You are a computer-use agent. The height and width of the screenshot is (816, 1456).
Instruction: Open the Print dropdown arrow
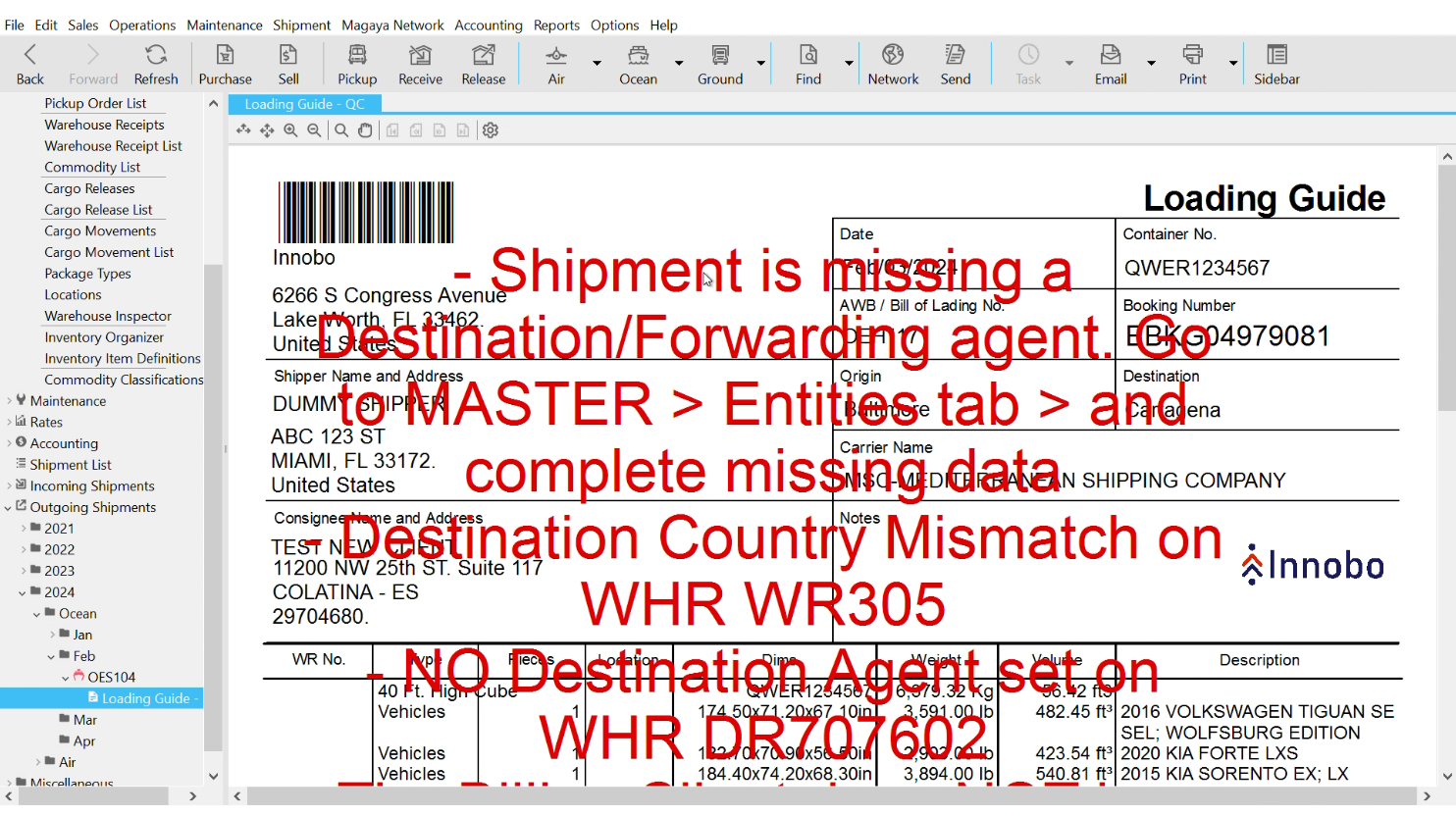point(1234,63)
